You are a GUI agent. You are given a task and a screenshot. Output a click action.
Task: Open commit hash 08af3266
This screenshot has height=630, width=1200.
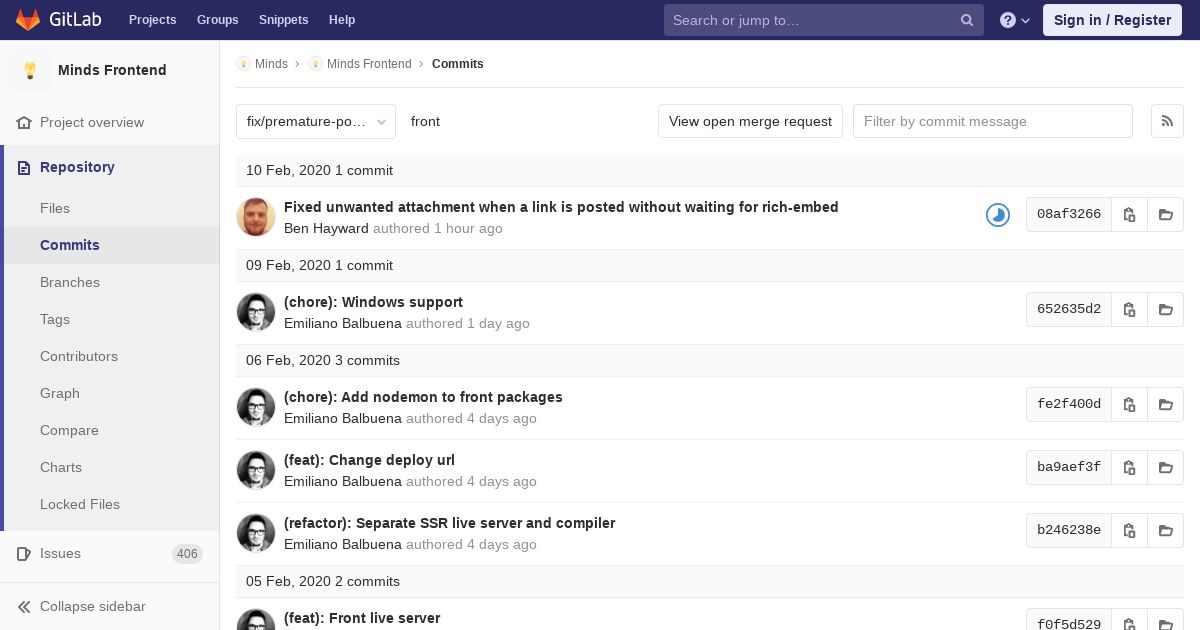pyautogui.click(x=1069, y=214)
